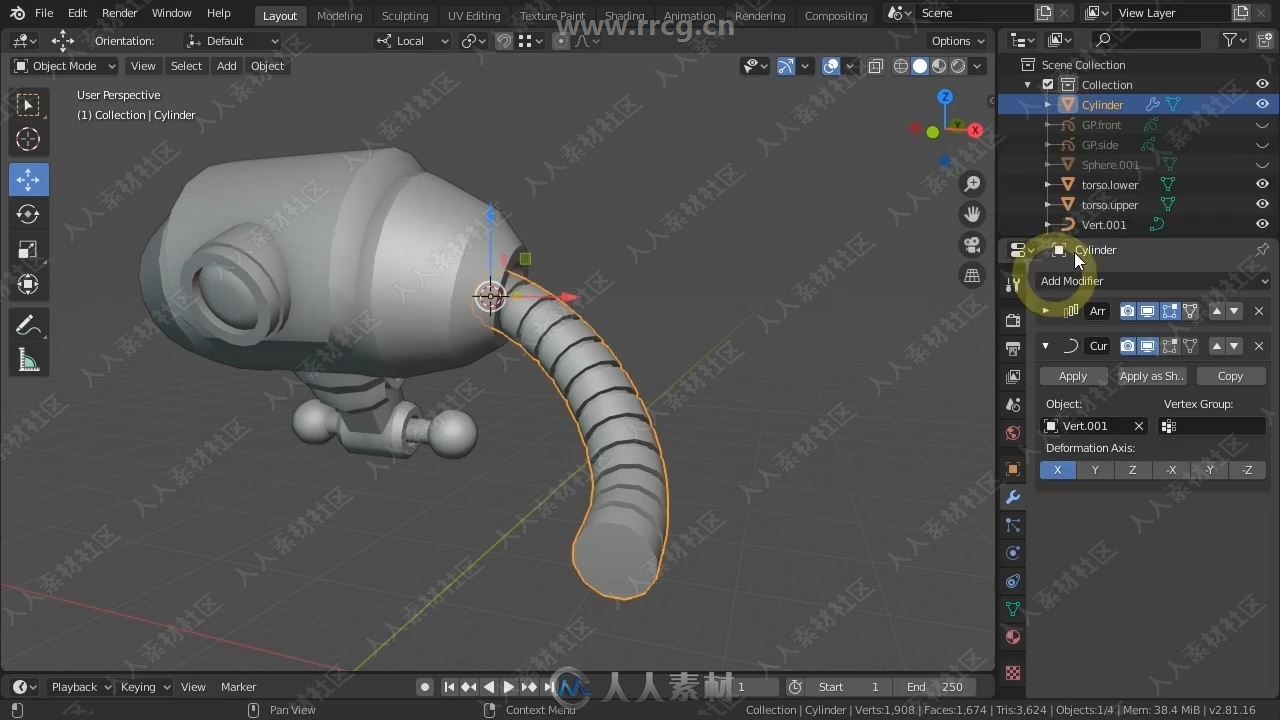Open Active Tool properties tab
Viewport: 1280px width, 720px height.
tap(1013, 285)
